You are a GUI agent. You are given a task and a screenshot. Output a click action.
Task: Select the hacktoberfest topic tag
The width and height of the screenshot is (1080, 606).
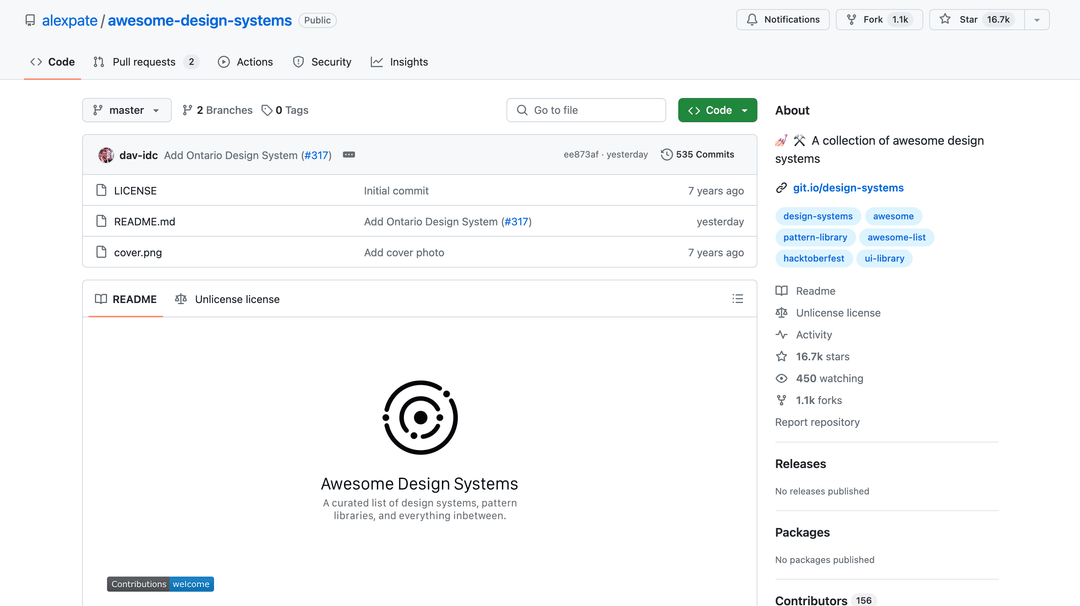point(813,258)
